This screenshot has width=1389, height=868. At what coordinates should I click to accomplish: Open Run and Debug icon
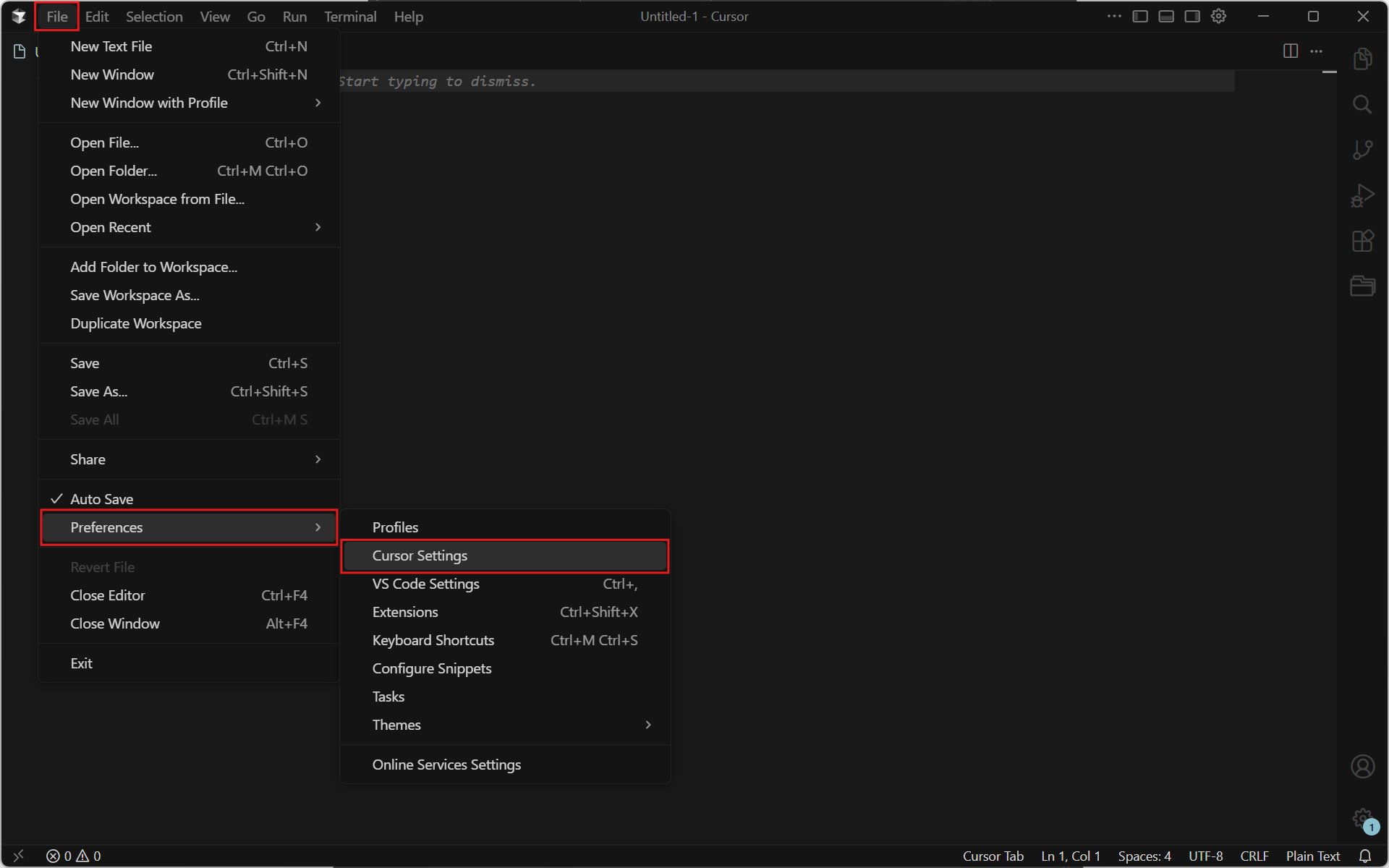click(x=1362, y=195)
